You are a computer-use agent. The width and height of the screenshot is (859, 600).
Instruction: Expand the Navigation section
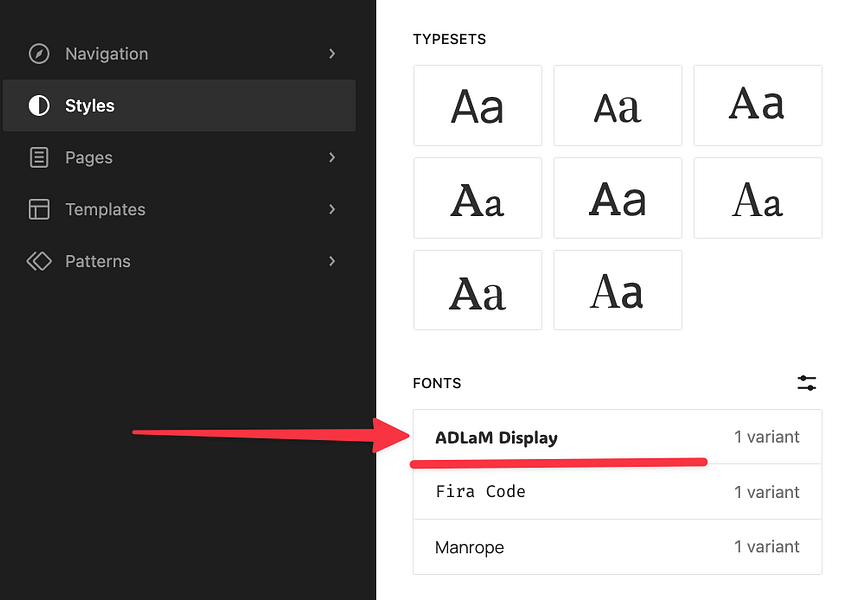(x=332, y=54)
